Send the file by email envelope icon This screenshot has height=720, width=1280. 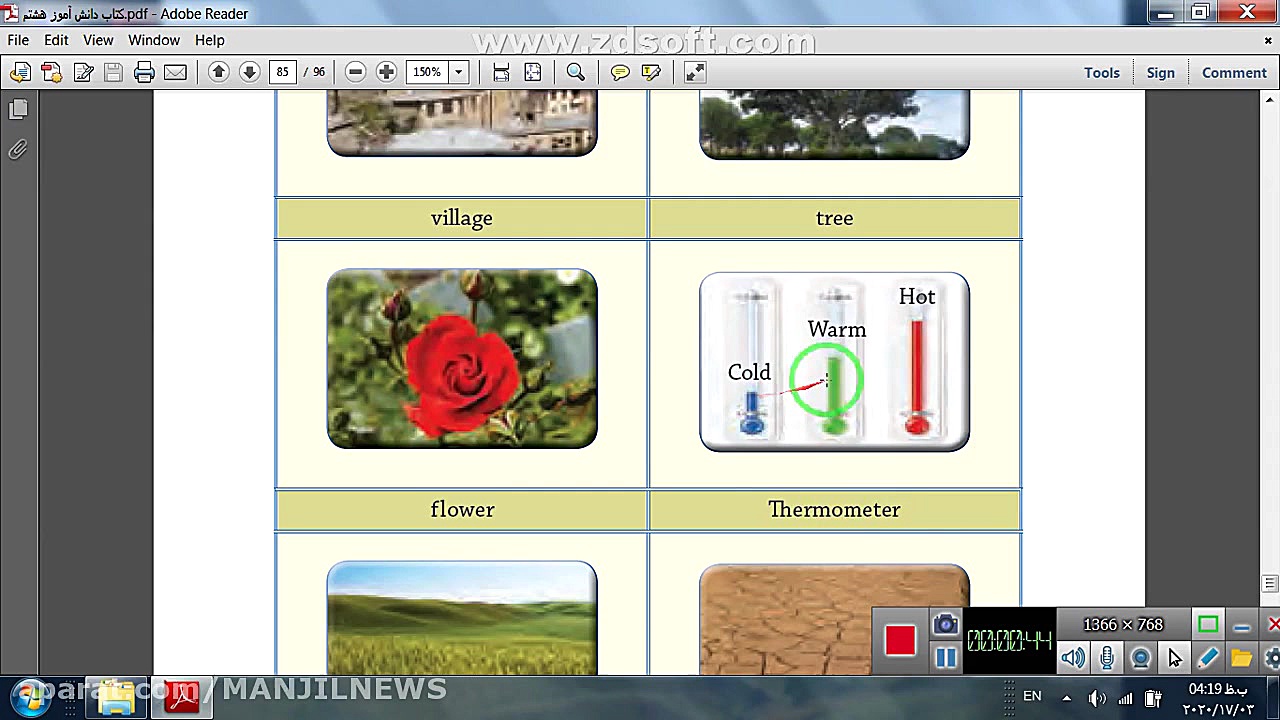pos(175,72)
